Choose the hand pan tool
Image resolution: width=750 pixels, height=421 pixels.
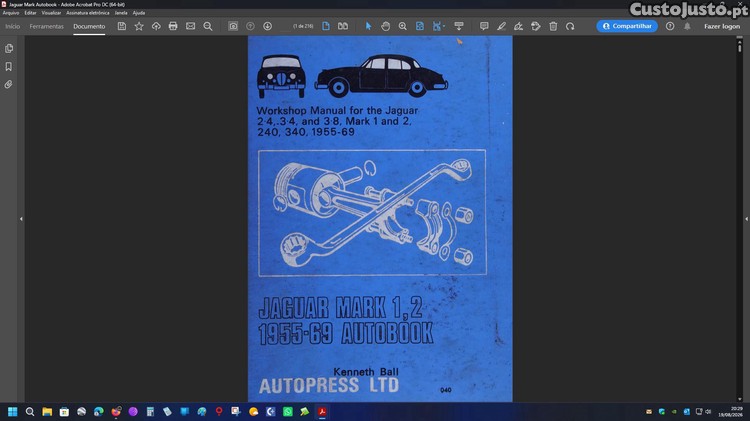386,26
